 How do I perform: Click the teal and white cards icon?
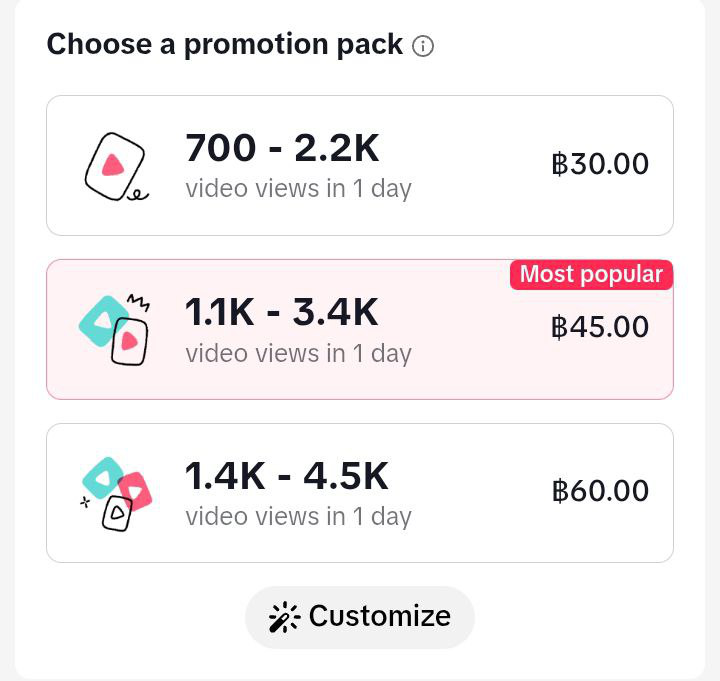pos(115,327)
